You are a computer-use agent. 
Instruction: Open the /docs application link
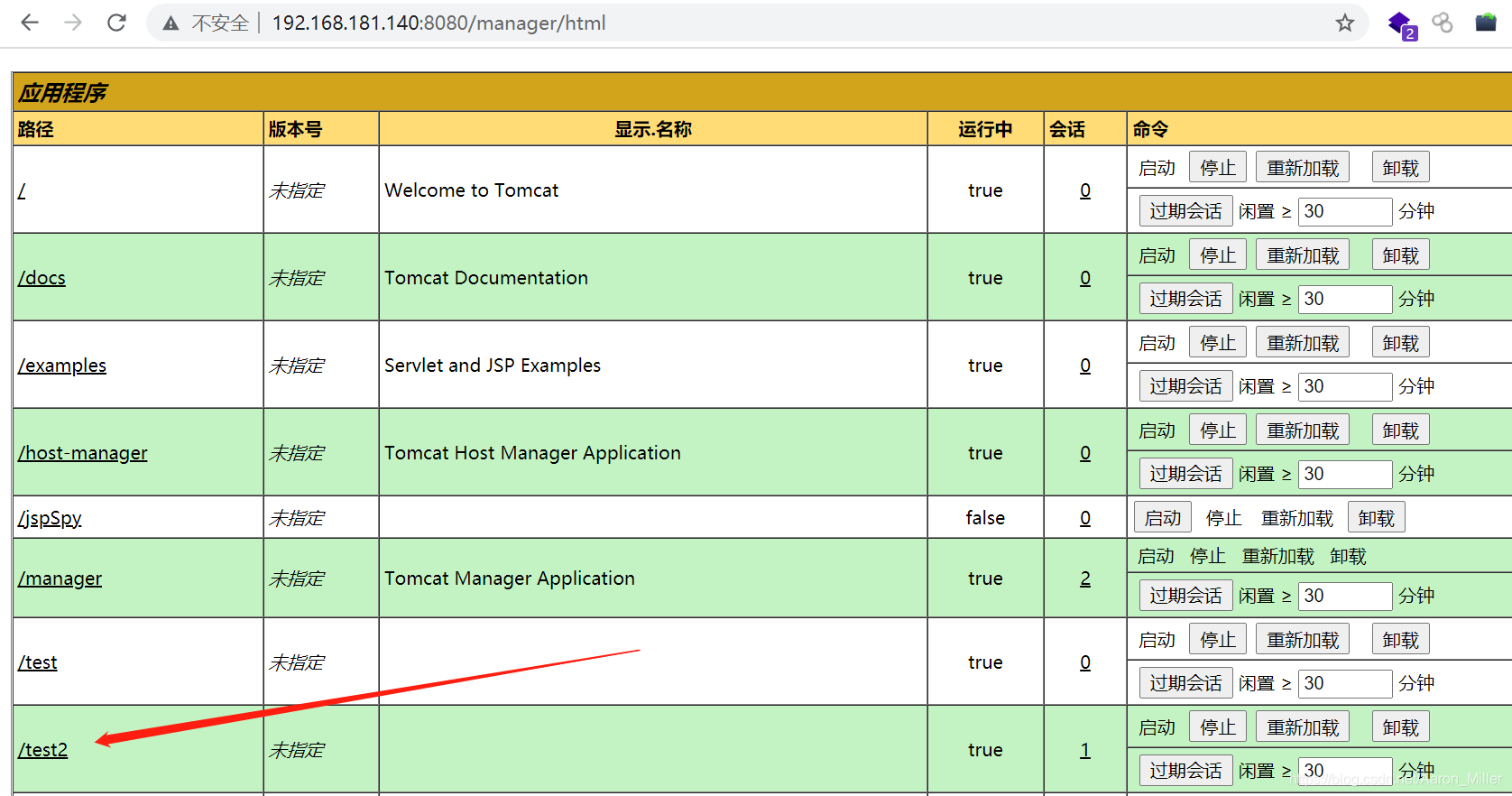coord(41,278)
